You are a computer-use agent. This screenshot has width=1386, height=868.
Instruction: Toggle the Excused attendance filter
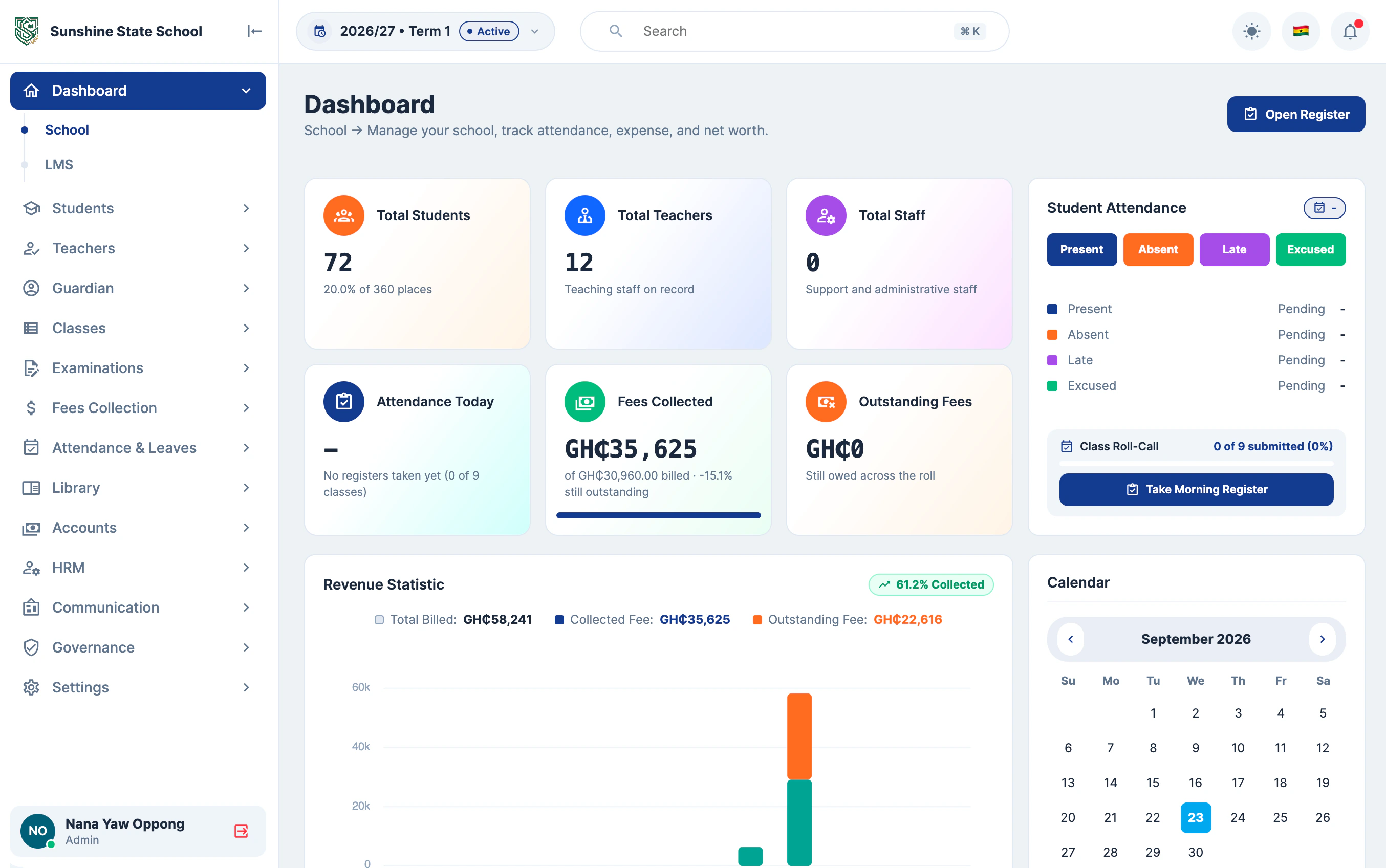[x=1310, y=250]
